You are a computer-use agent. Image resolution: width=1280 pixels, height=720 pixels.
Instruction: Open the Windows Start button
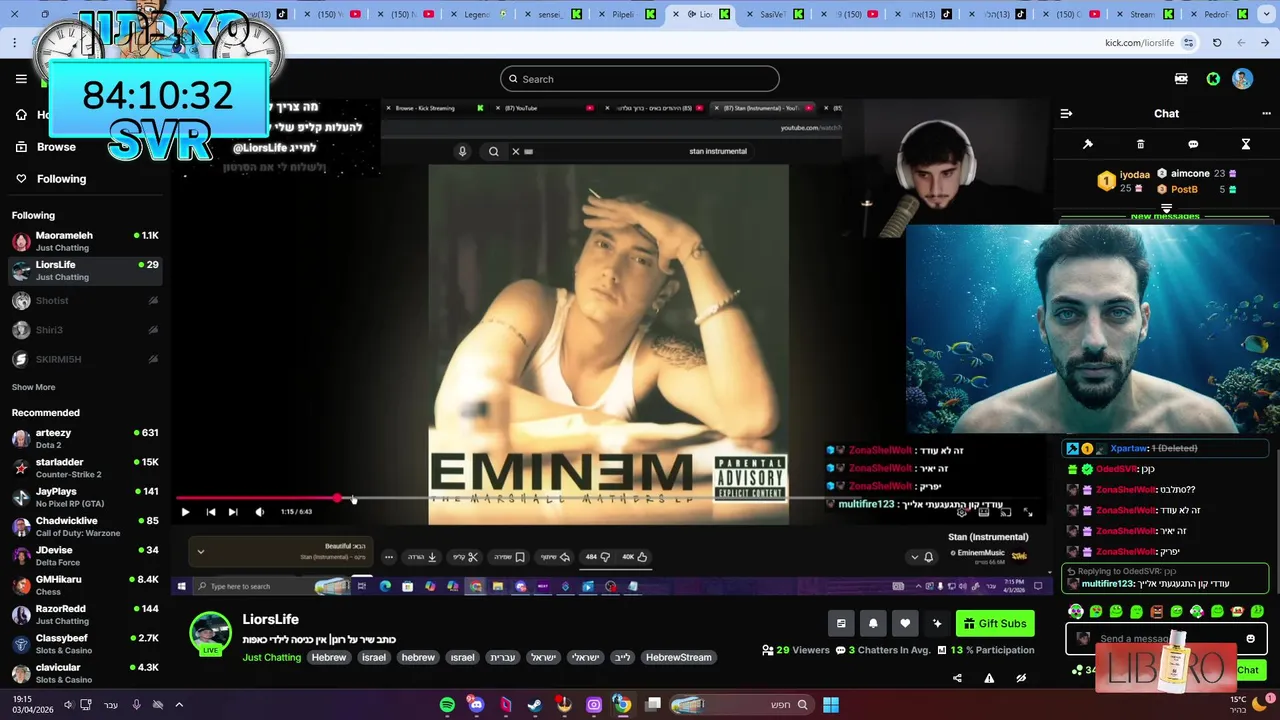[x=831, y=705]
